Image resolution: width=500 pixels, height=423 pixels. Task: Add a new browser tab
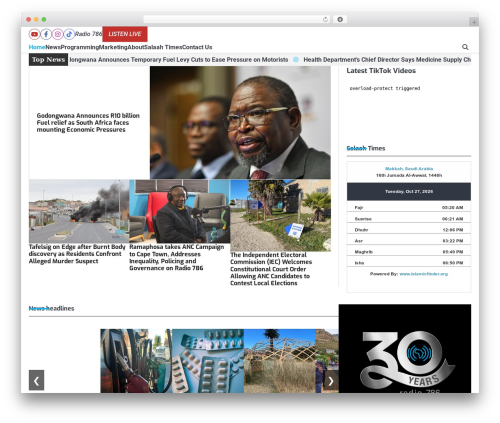[474, 22]
